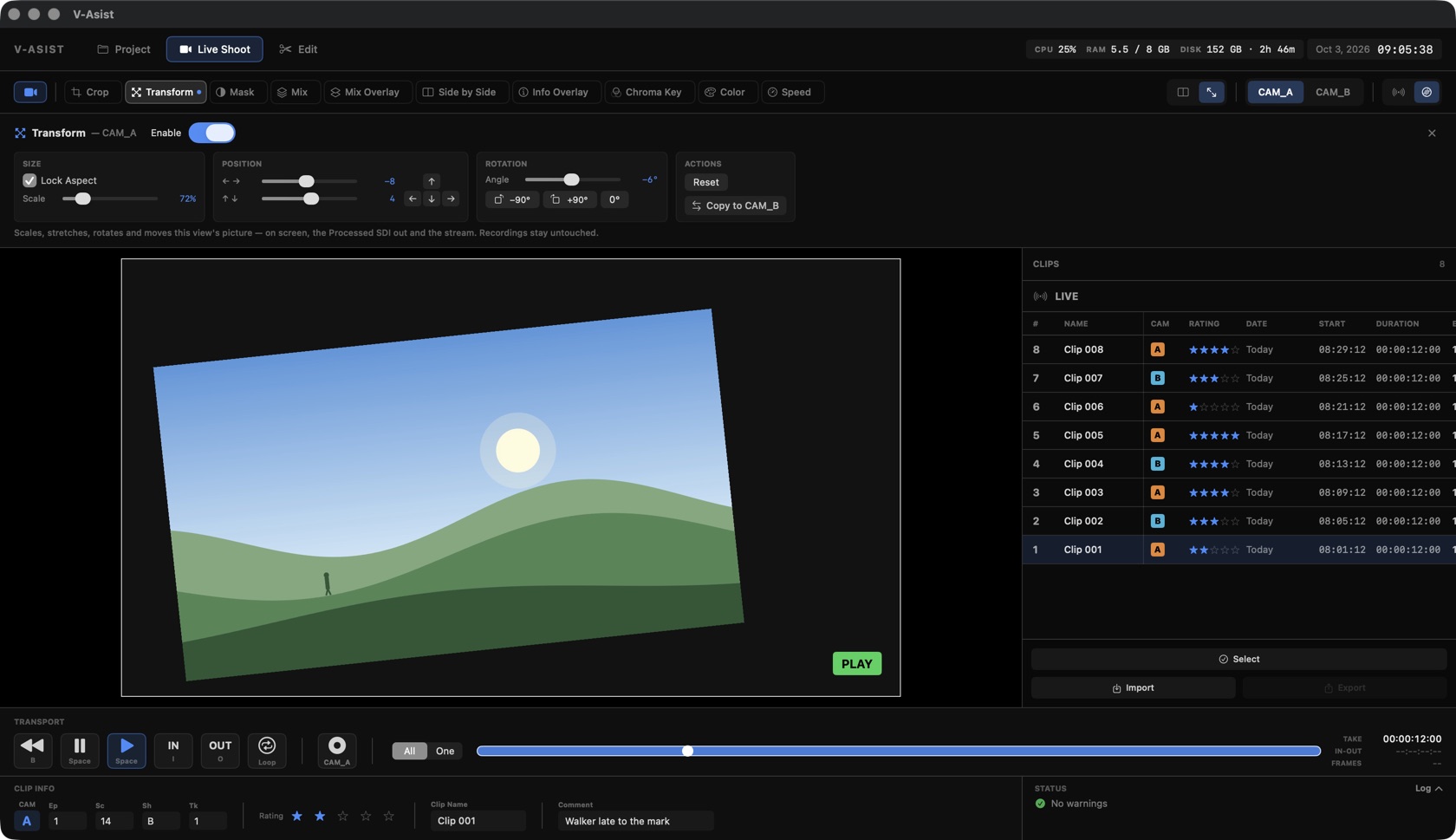Toggle the Loop playback icon
Image resolution: width=1456 pixels, height=840 pixels.
pos(267,751)
